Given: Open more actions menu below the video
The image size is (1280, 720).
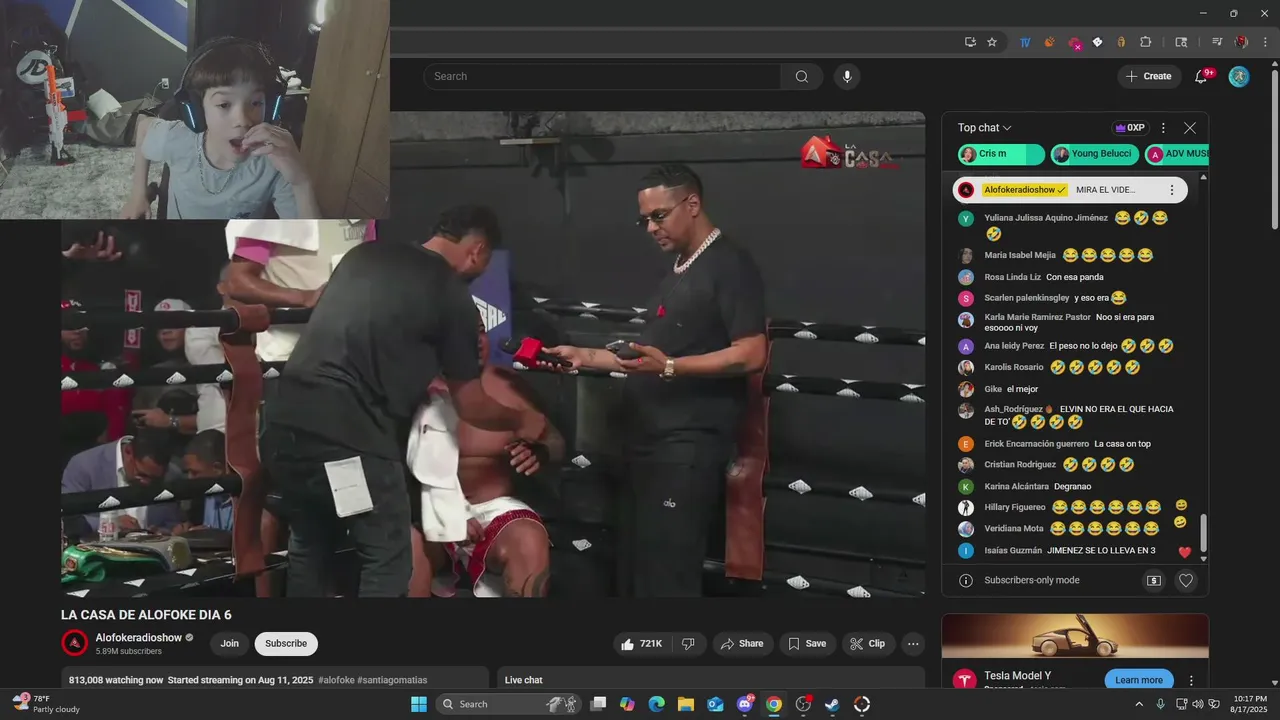Looking at the screenshot, I should click(x=913, y=644).
